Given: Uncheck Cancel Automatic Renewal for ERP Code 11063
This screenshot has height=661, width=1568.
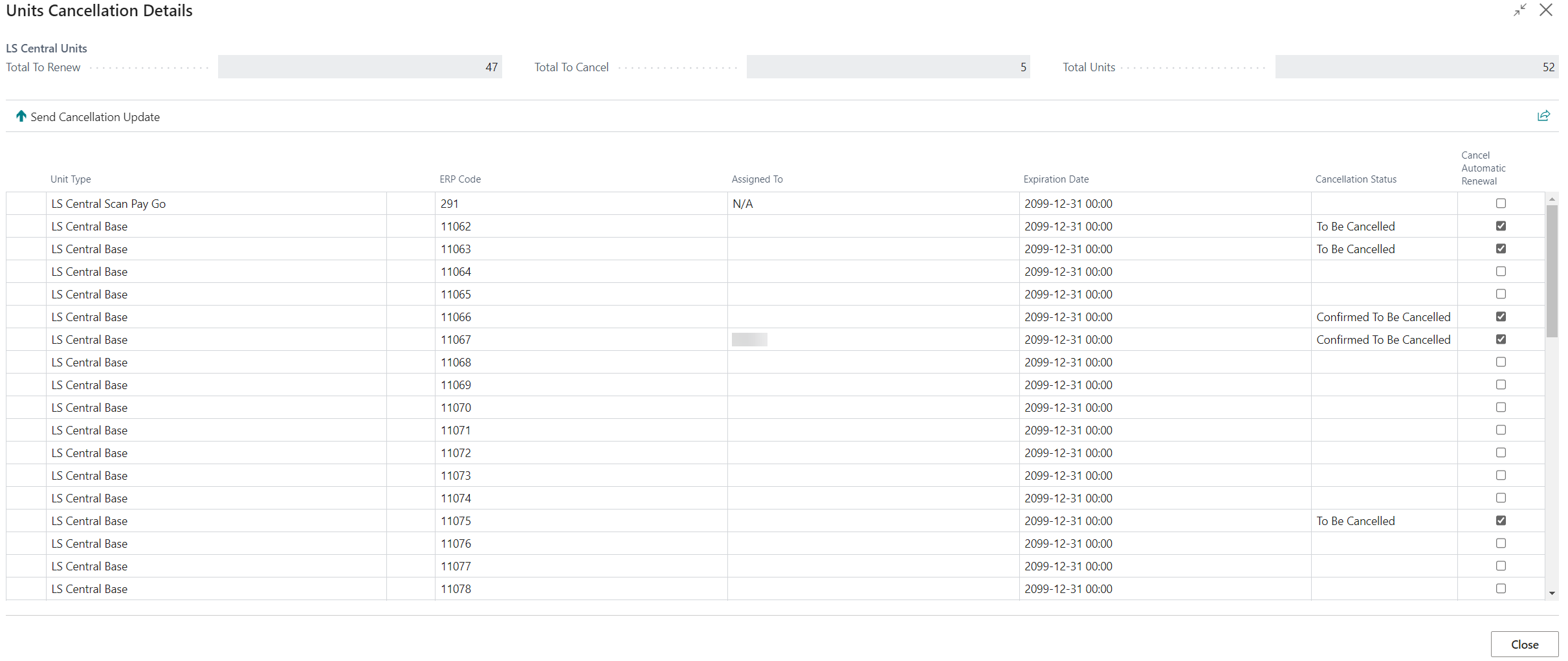Looking at the screenshot, I should point(1501,249).
